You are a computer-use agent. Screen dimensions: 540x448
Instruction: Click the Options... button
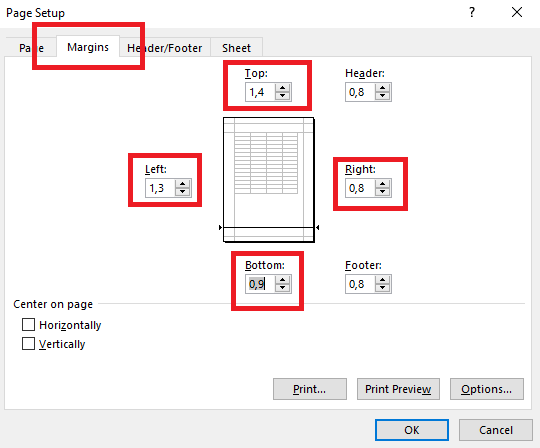pos(487,389)
